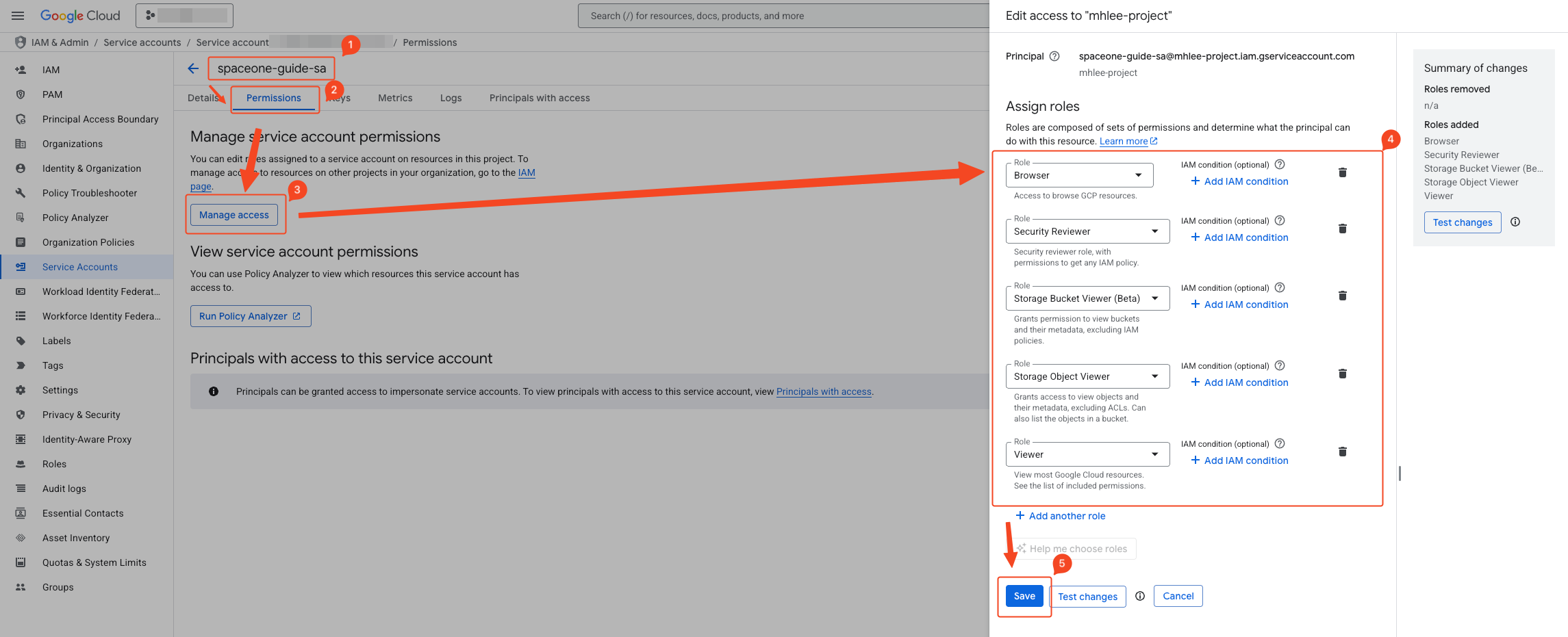This screenshot has height=637, width=1568.
Task: Click the Identity & Organization icon
Action: pos(21,168)
